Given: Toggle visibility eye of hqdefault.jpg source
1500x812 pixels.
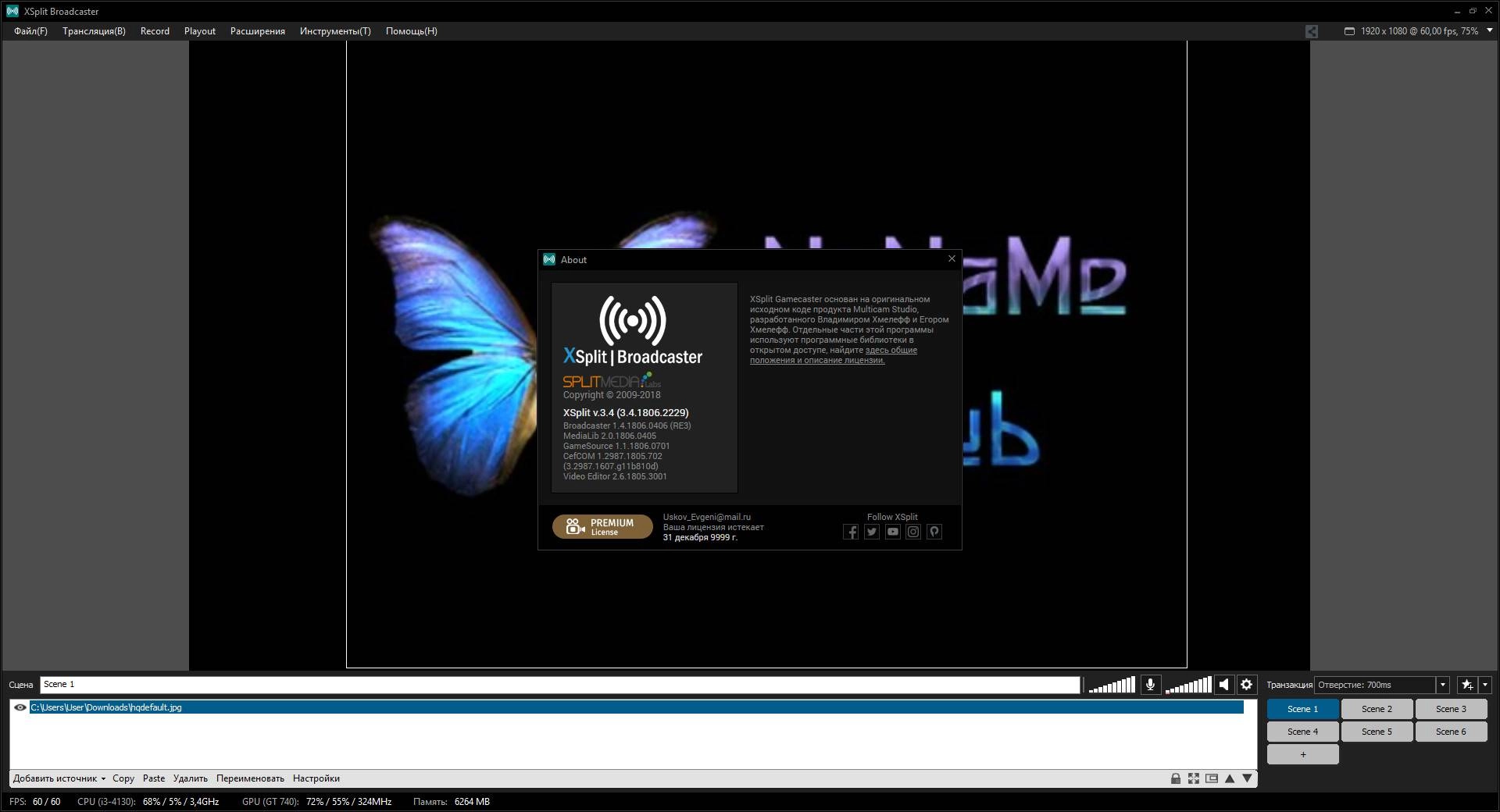Looking at the screenshot, I should (x=20, y=707).
